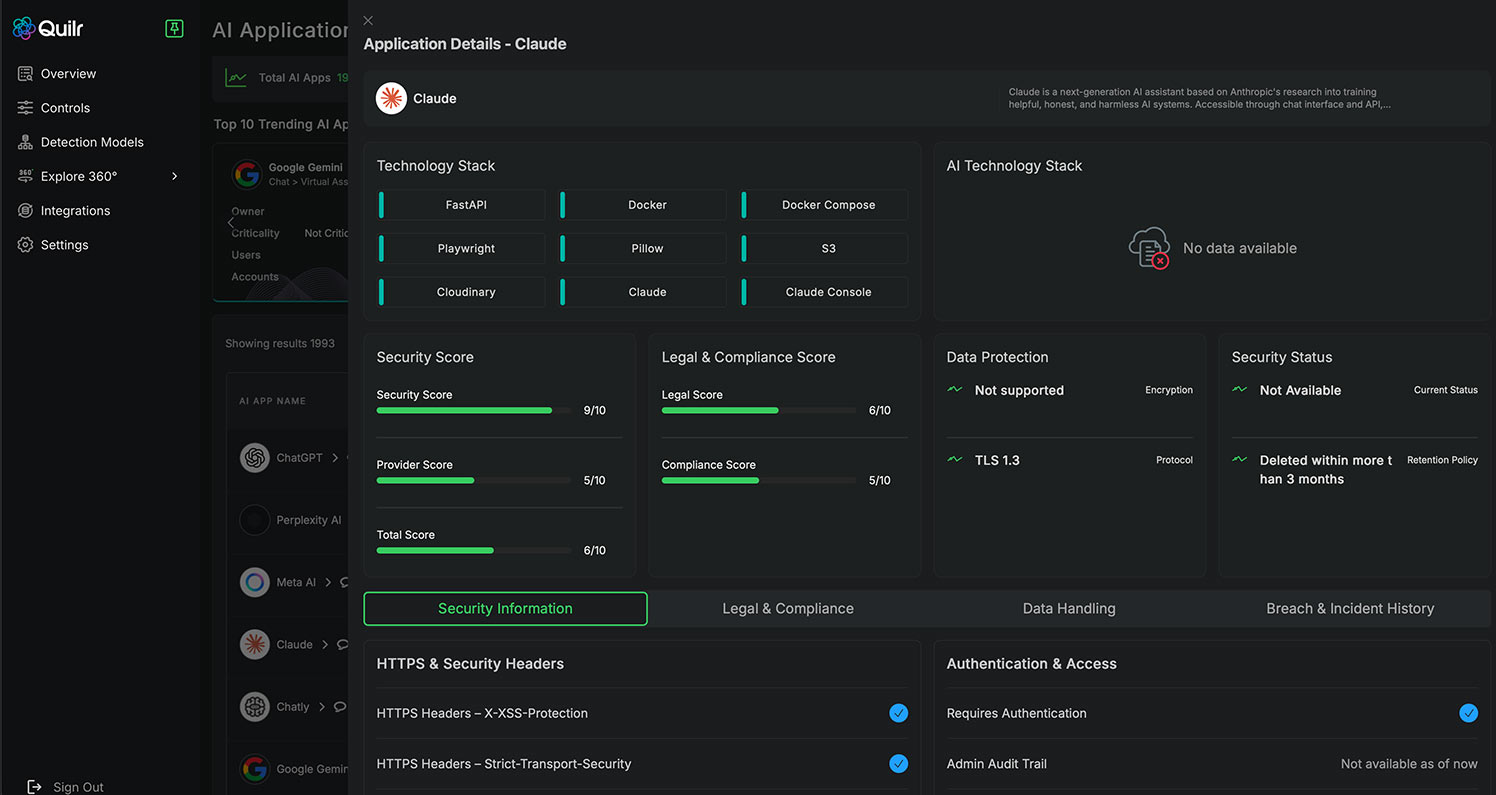The image size is (1496, 795).
Task: Click the trend icon beside TLS 1.3
Action: coord(955,459)
